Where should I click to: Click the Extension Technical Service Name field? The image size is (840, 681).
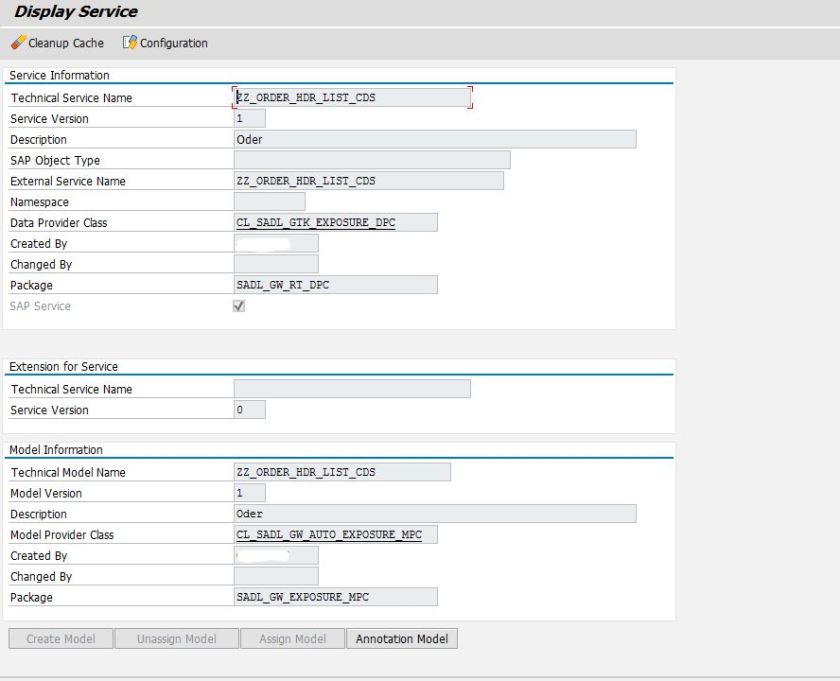click(x=351, y=389)
